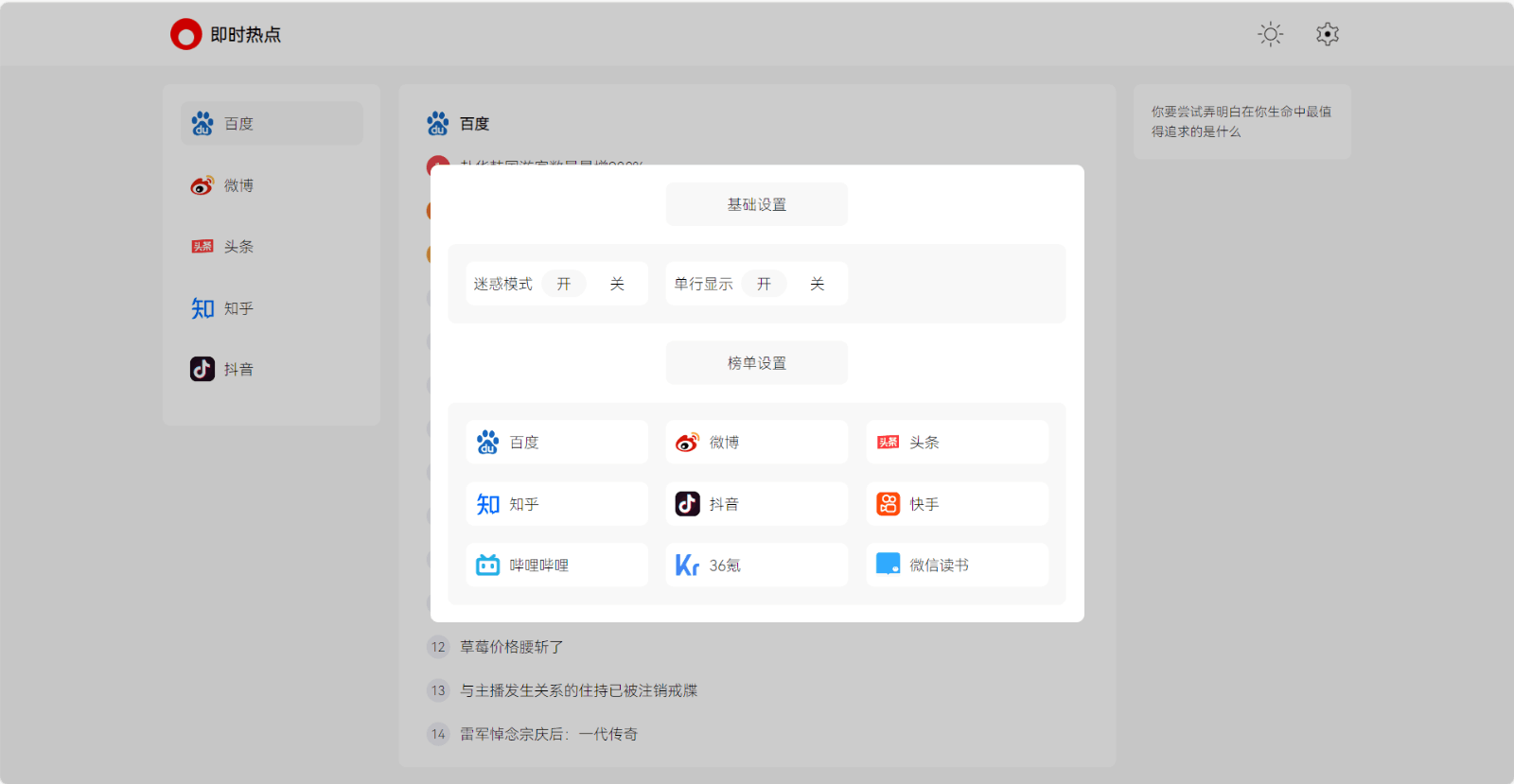Toggle 百度 list in 榜单设置
The width and height of the screenshot is (1514, 784).
click(556, 443)
